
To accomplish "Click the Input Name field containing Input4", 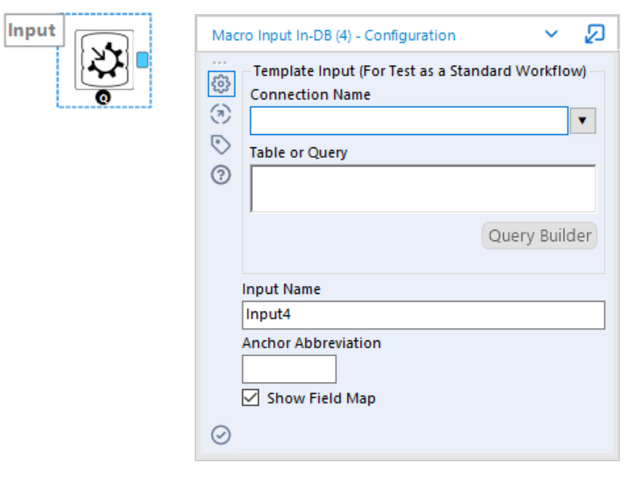I will [x=423, y=316].
